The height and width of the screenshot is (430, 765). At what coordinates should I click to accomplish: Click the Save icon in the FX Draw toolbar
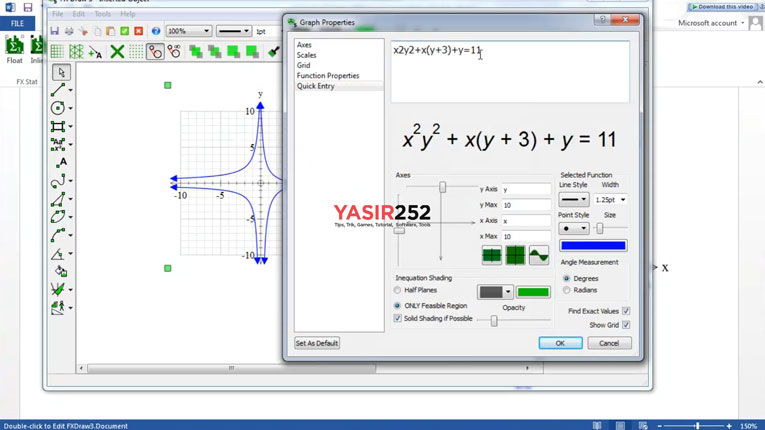[x=55, y=31]
